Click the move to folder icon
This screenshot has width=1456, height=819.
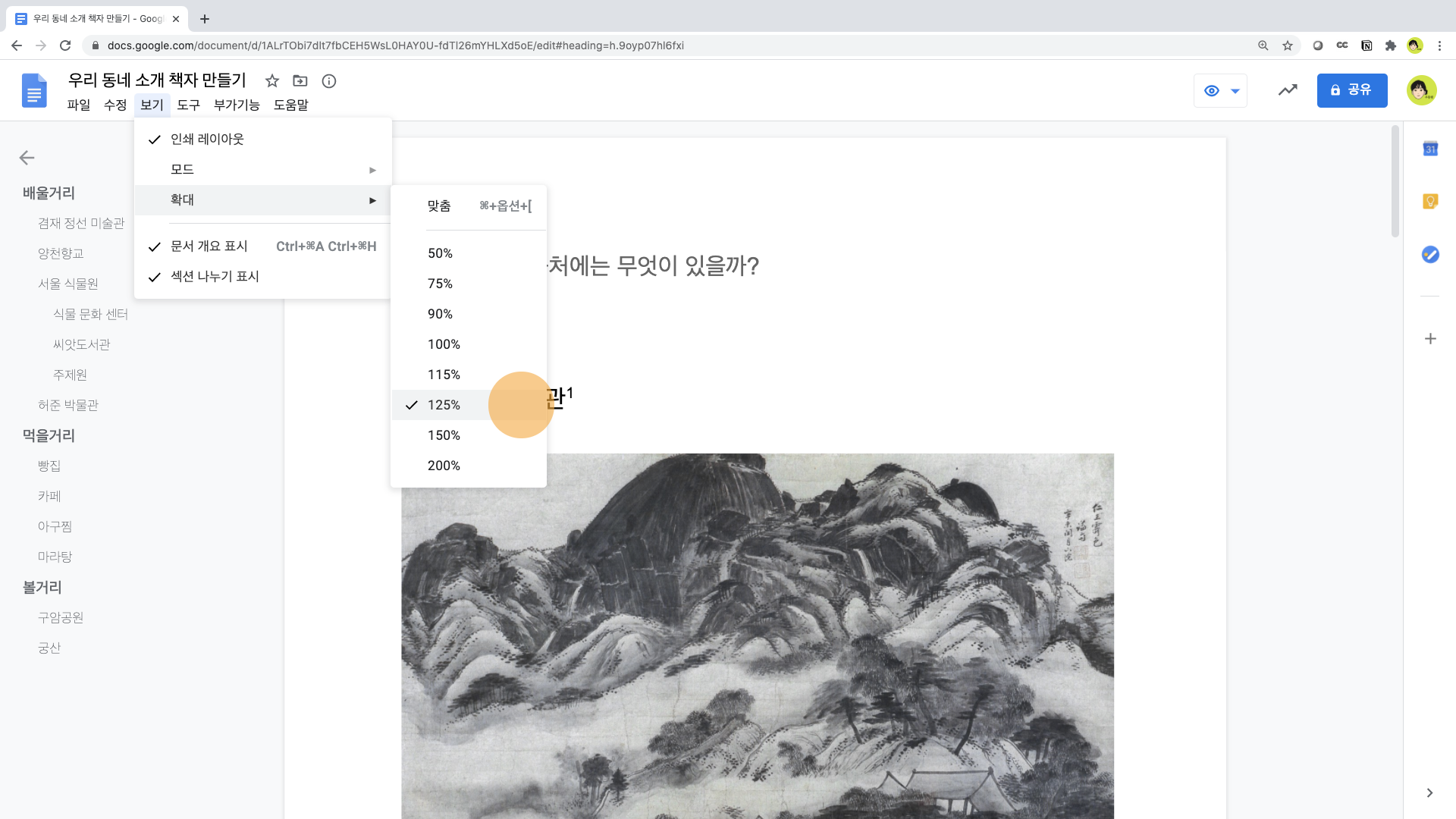coord(300,81)
